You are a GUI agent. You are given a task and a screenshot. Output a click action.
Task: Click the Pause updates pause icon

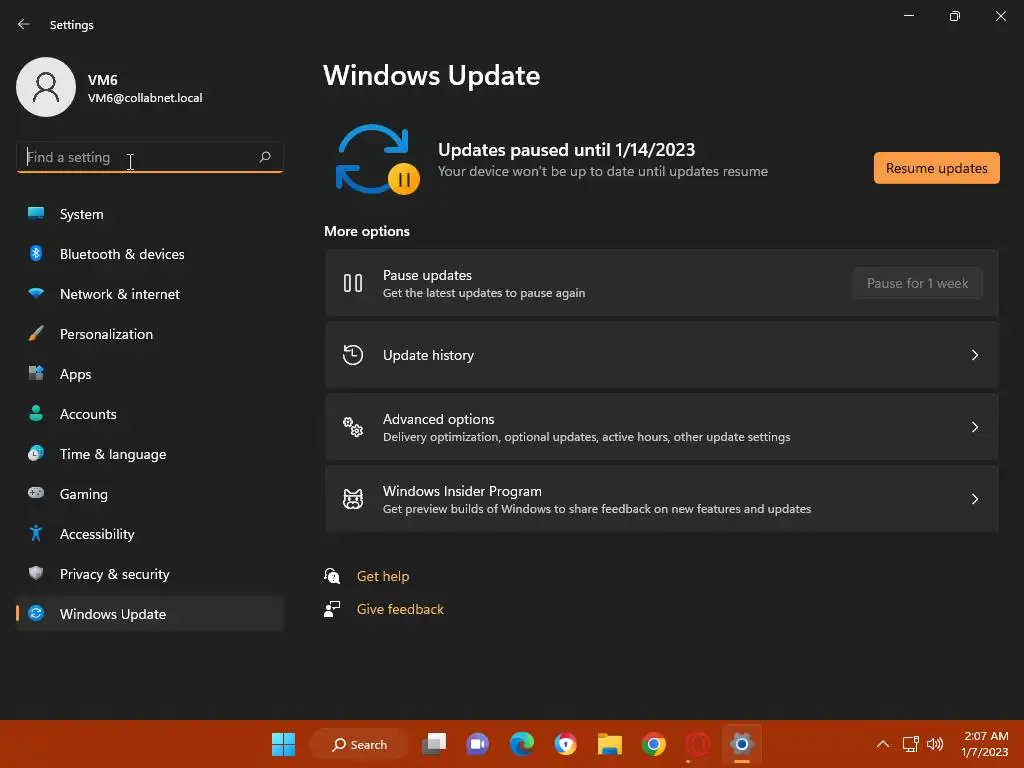point(353,283)
